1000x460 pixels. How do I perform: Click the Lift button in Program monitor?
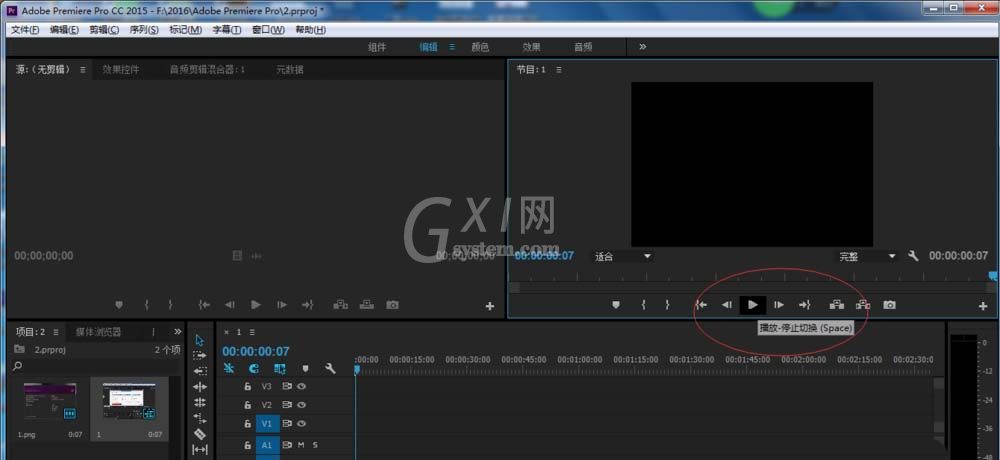[x=837, y=305]
